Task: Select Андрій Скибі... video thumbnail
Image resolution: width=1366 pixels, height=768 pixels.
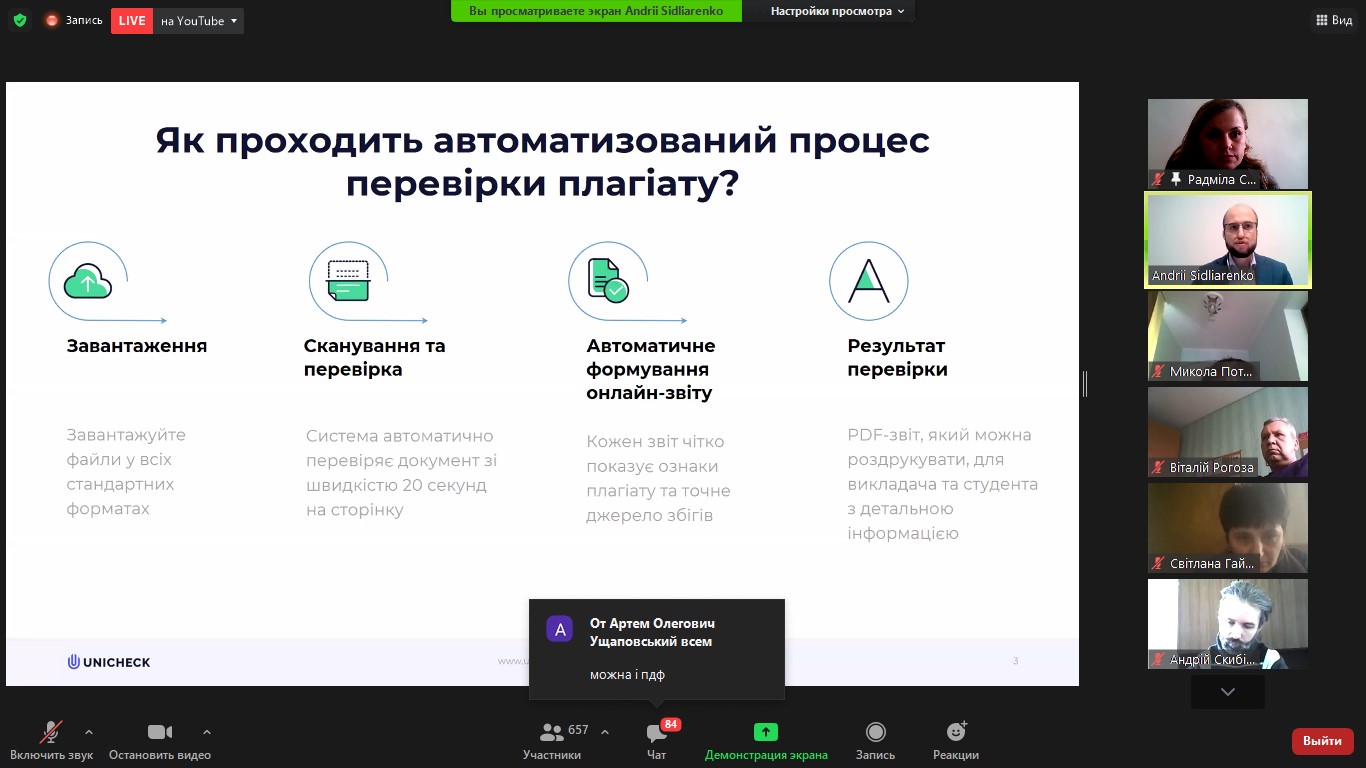Action: click(1228, 624)
